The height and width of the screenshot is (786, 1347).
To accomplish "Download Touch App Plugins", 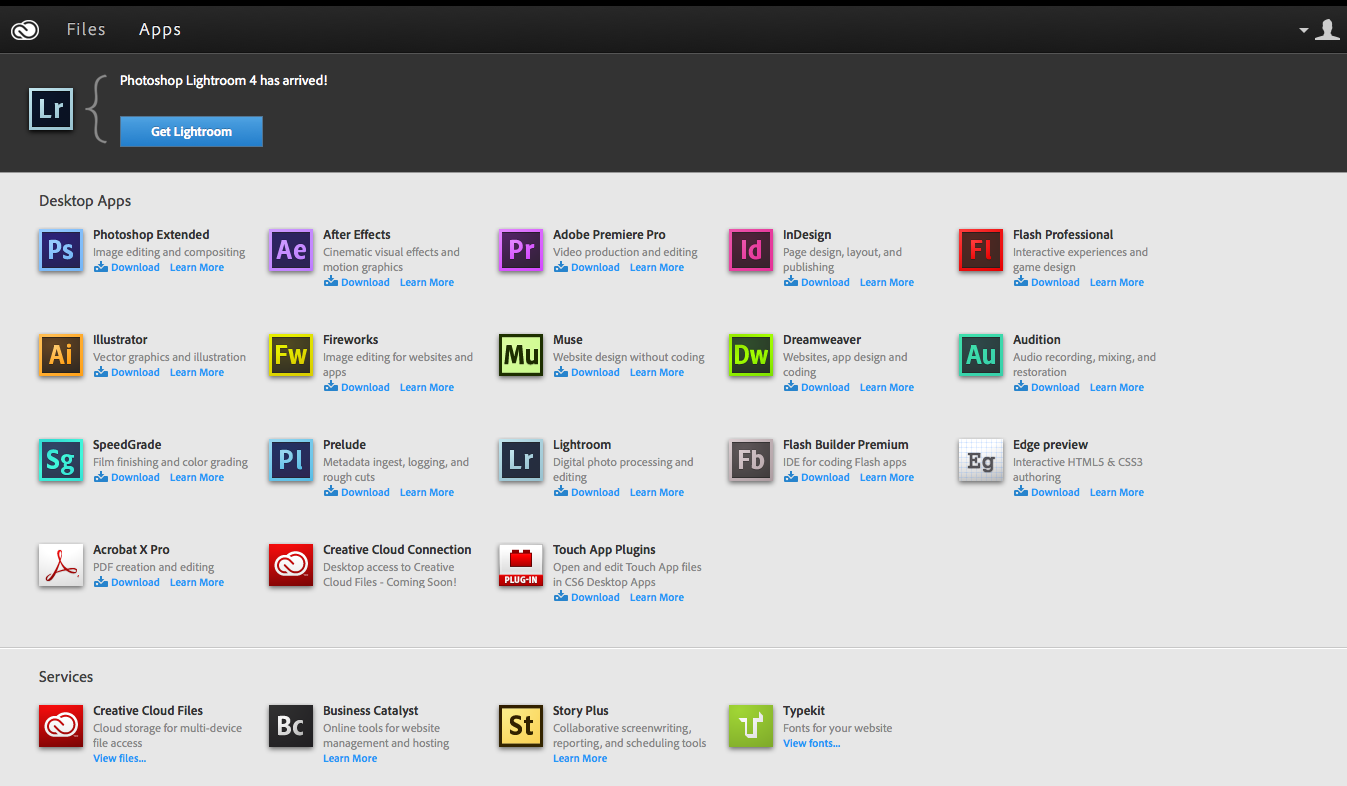I will pos(587,597).
